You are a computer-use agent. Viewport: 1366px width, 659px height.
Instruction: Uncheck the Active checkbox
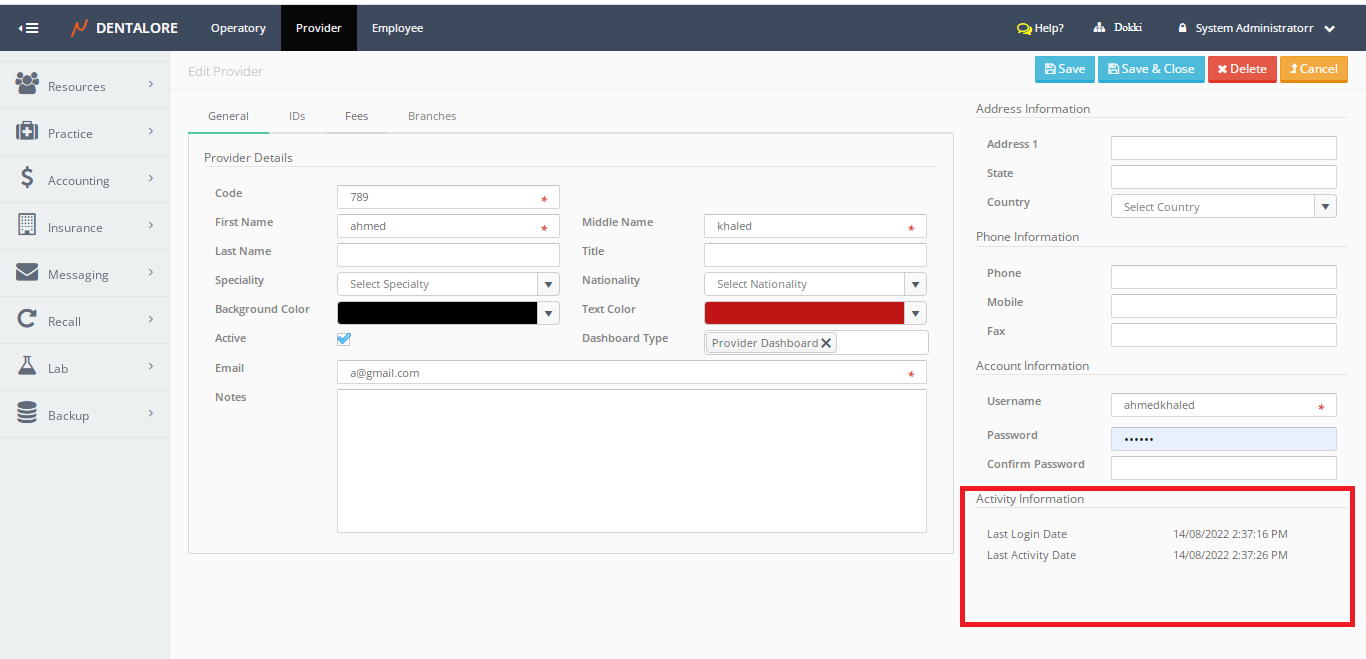tap(344, 339)
